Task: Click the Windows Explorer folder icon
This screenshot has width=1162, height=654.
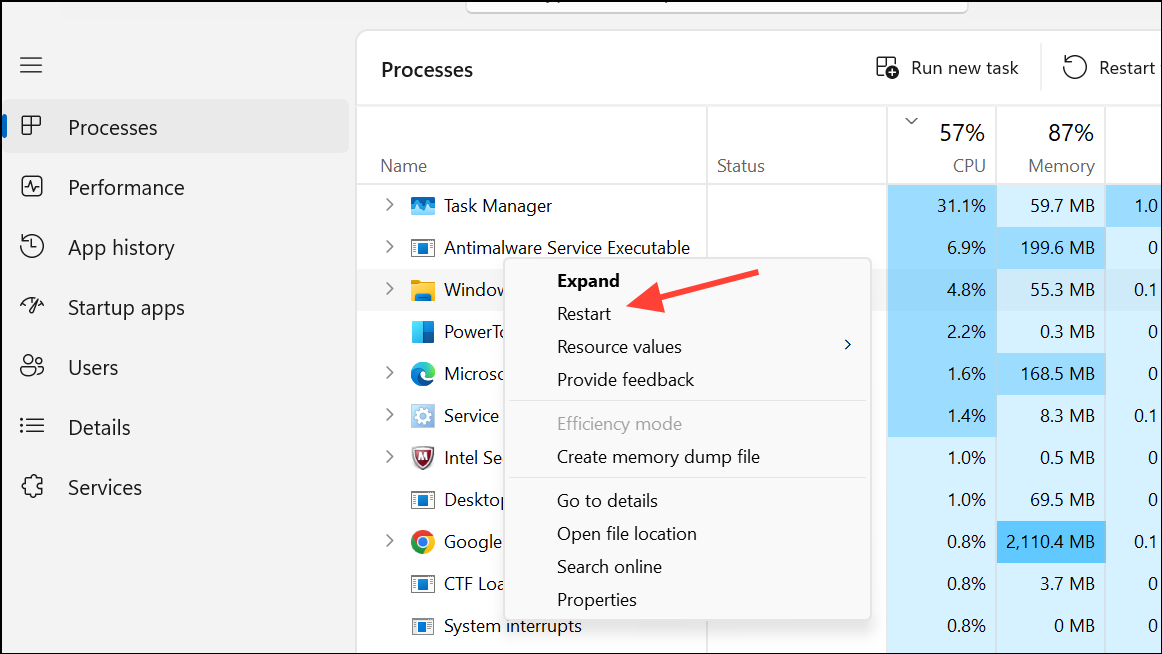Action: click(422, 290)
